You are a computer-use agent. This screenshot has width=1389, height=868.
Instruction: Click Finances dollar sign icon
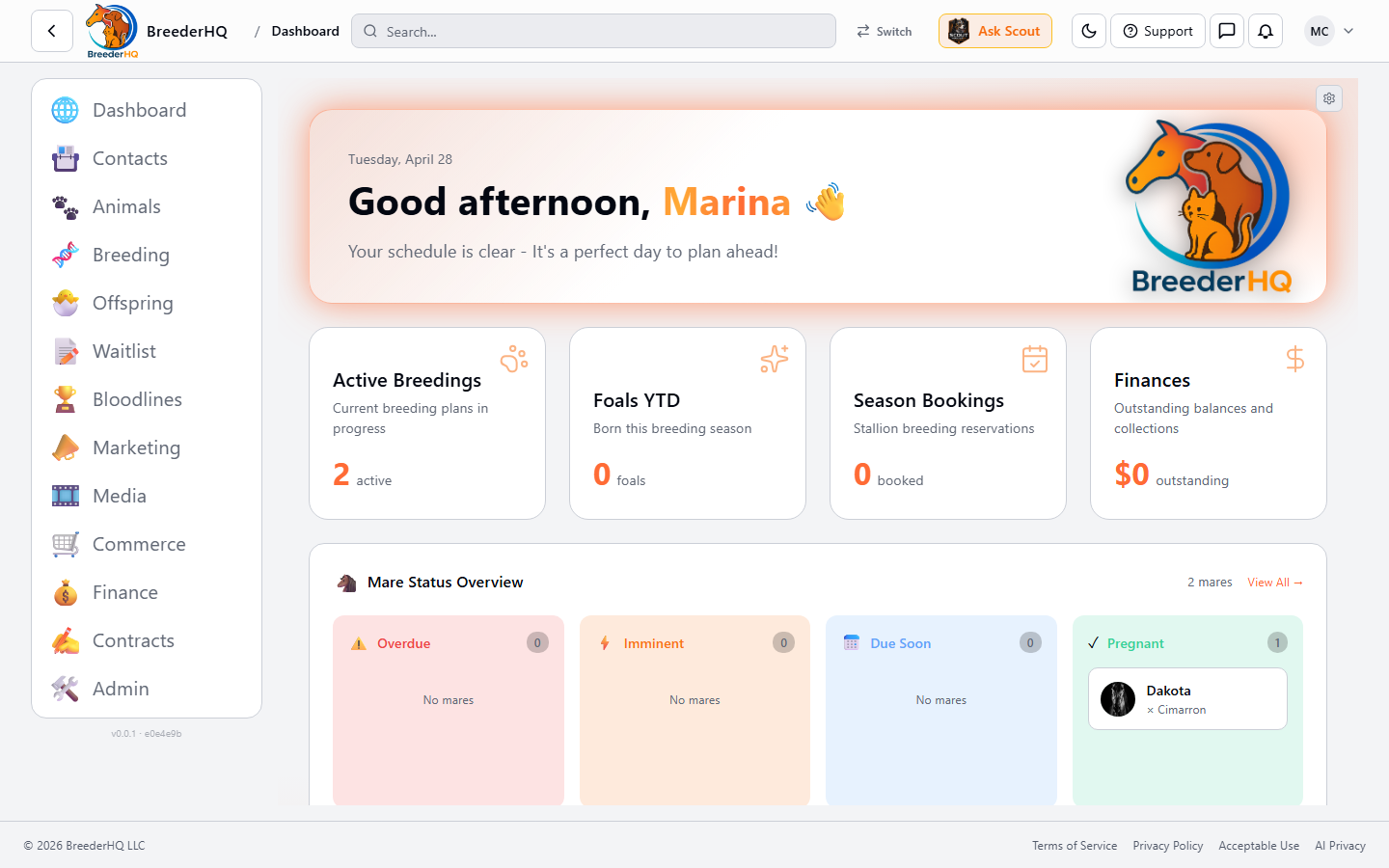point(1295,359)
